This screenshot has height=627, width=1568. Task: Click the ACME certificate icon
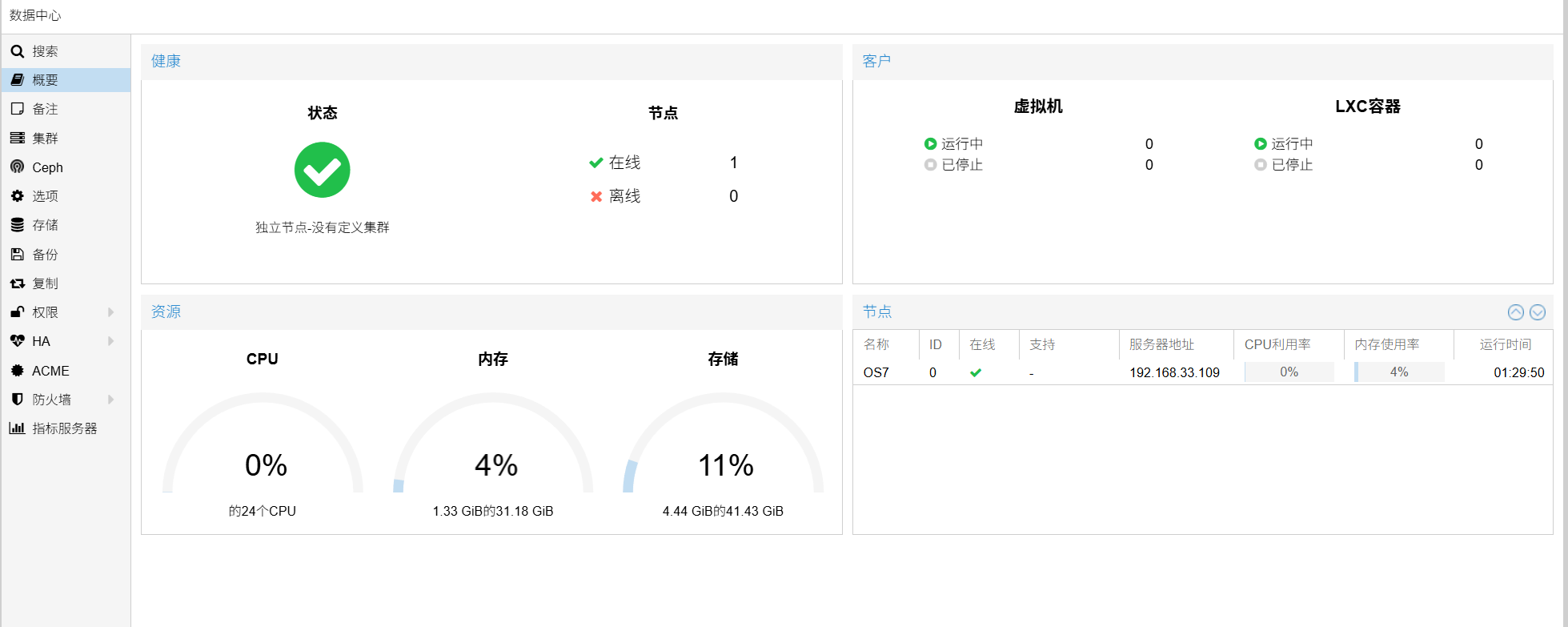(x=17, y=371)
